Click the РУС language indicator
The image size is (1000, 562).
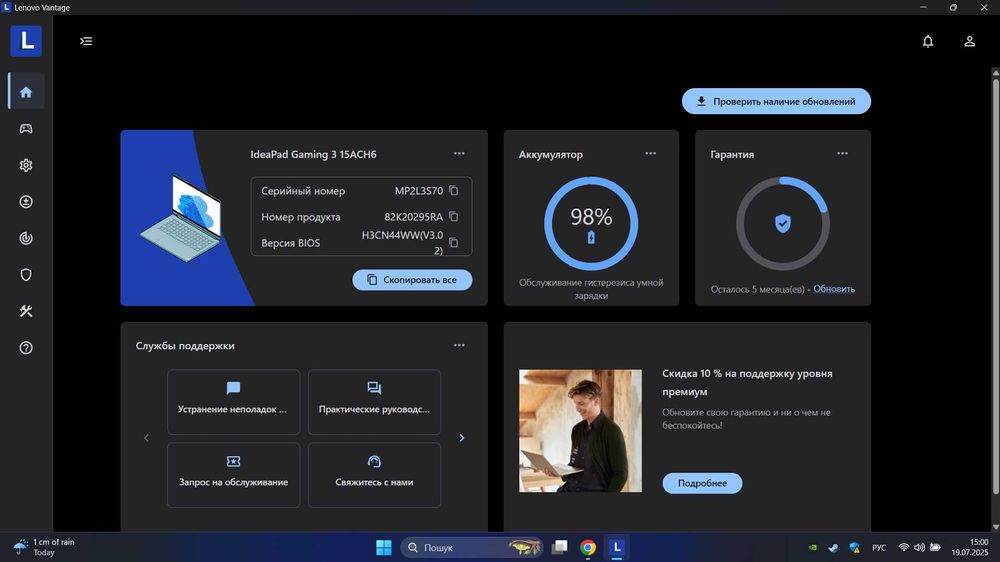click(x=879, y=547)
